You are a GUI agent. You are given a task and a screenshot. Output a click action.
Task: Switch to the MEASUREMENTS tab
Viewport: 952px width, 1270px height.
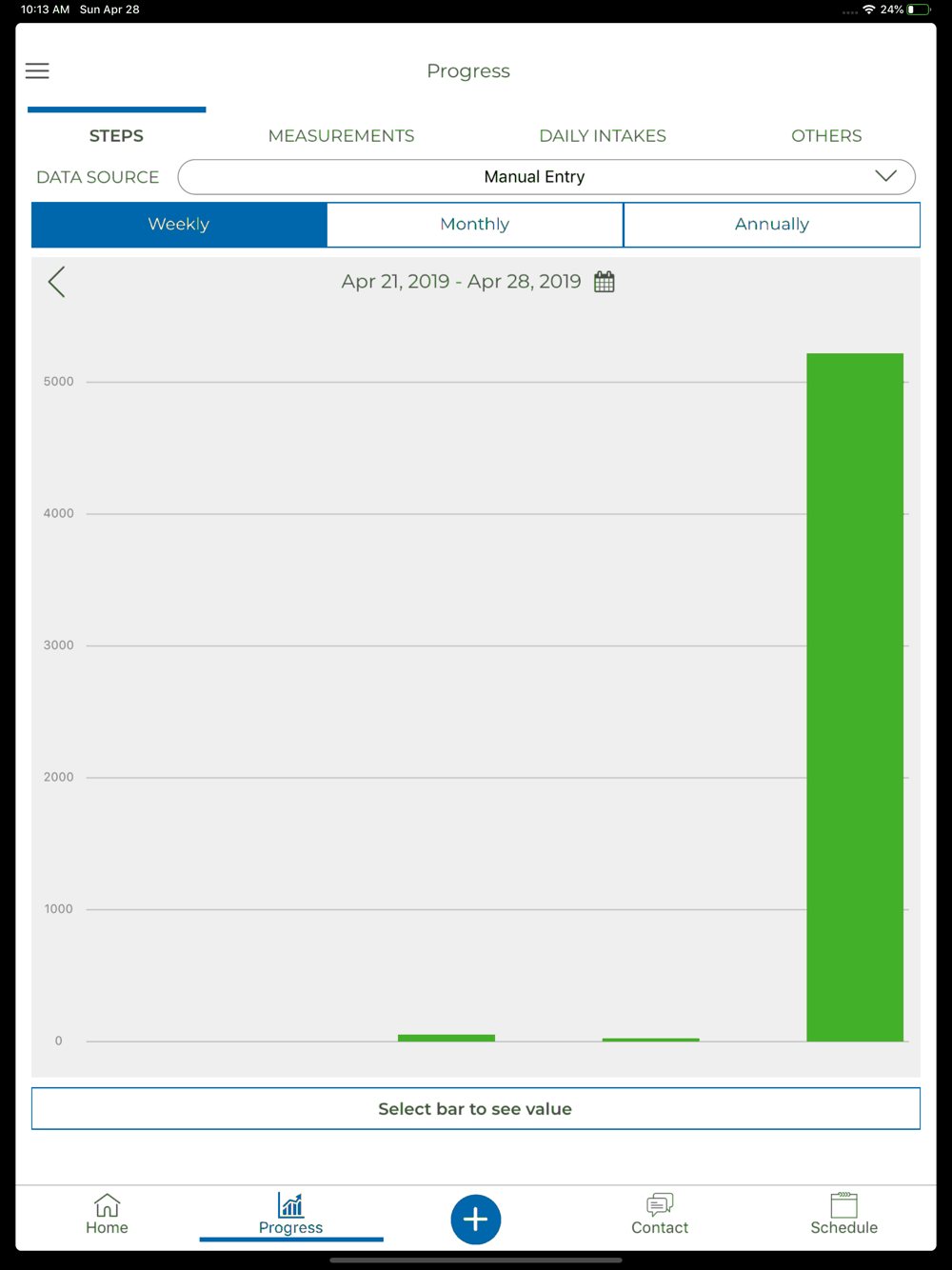pyautogui.click(x=341, y=136)
